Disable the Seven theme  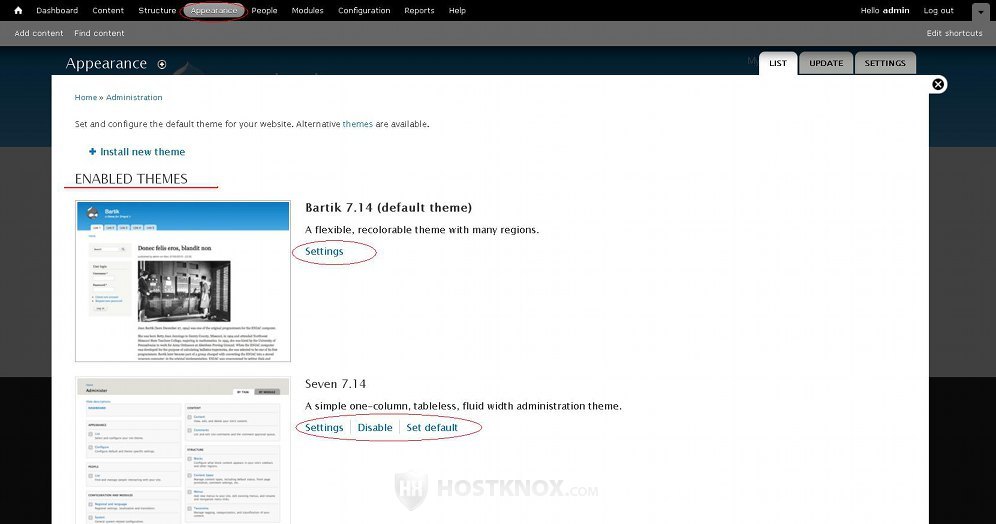(x=375, y=427)
